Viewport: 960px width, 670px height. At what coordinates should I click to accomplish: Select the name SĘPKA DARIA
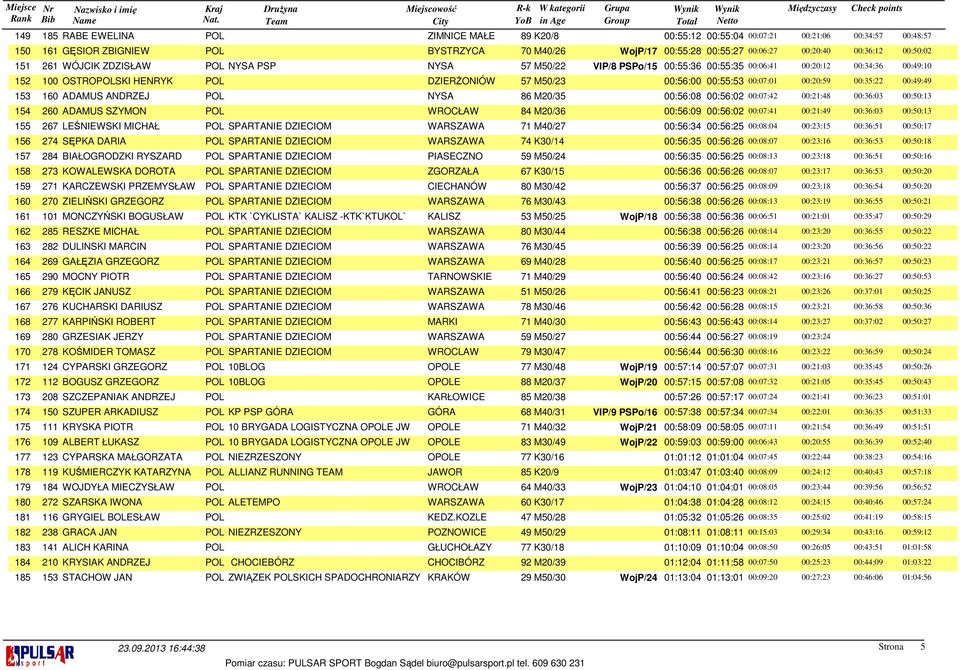click(94, 141)
